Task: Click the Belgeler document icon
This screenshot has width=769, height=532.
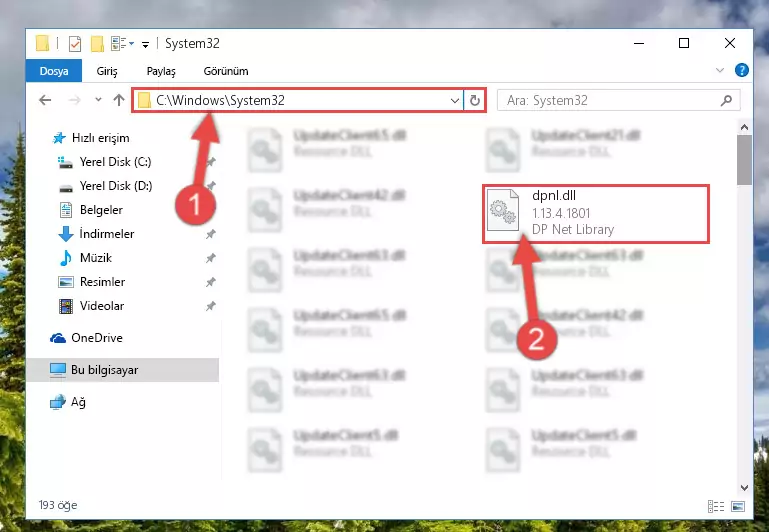Action: coord(66,210)
